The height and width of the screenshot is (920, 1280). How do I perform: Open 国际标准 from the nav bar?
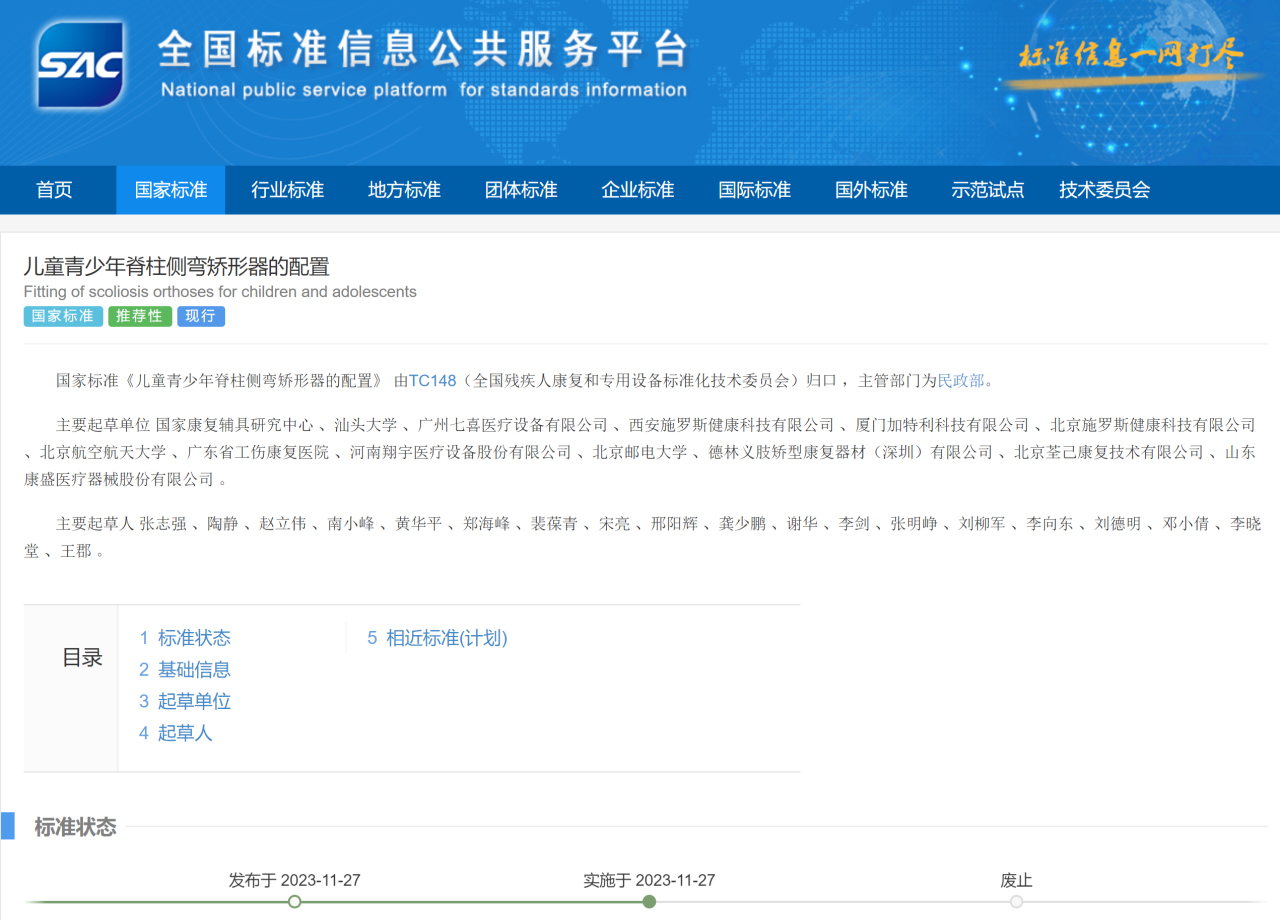754,190
